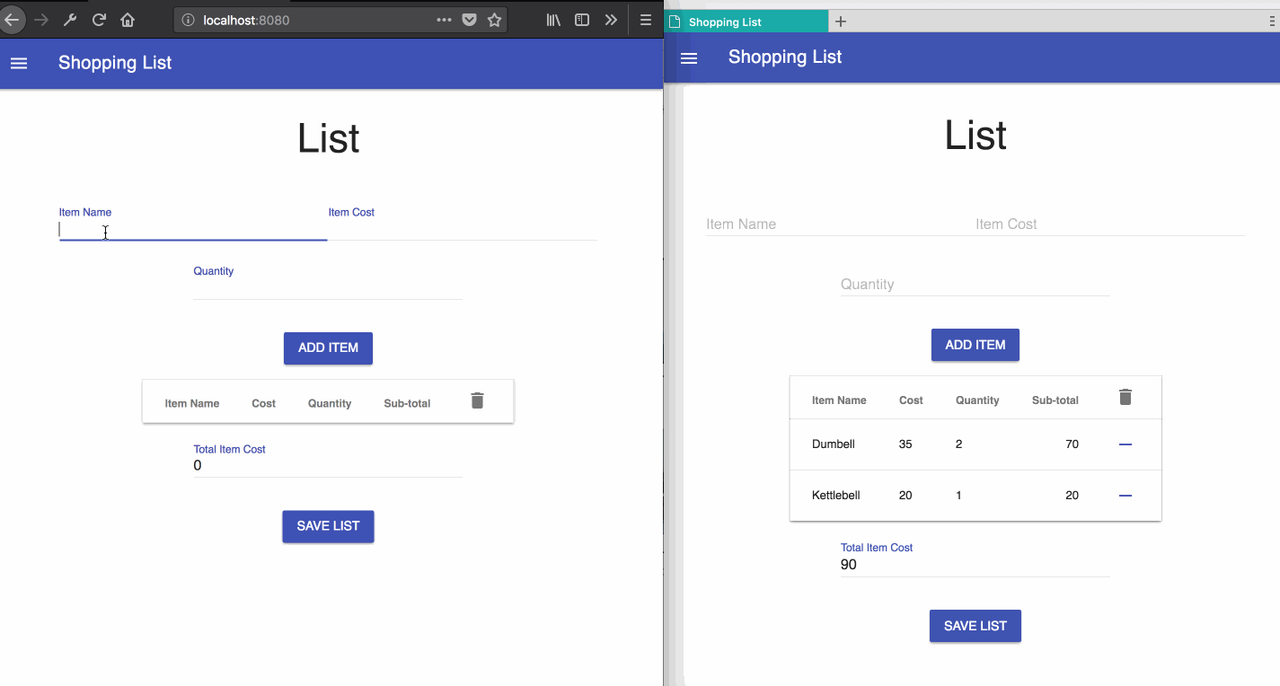Open new tab in right browser
Image resolution: width=1280 pixels, height=686 pixels.
point(841,21)
